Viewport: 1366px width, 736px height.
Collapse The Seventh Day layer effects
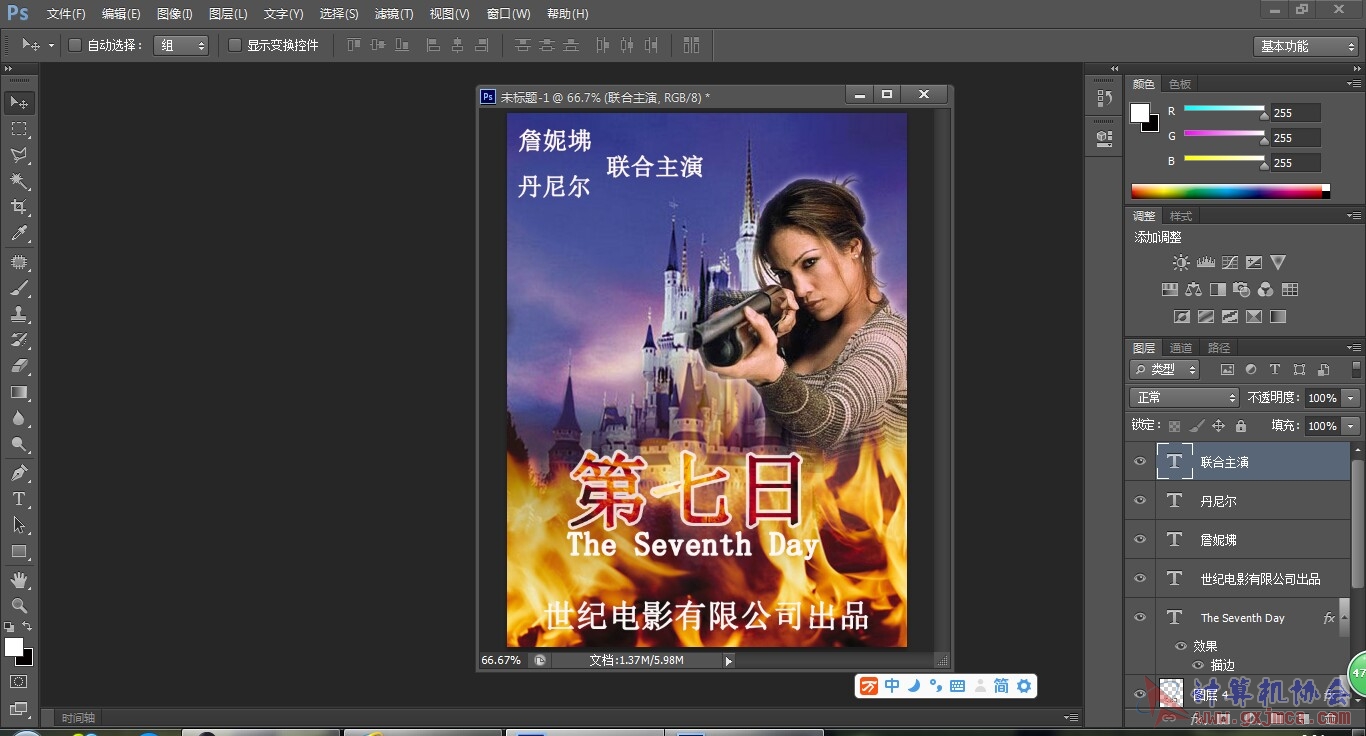pyautogui.click(x=1344, y=618)
